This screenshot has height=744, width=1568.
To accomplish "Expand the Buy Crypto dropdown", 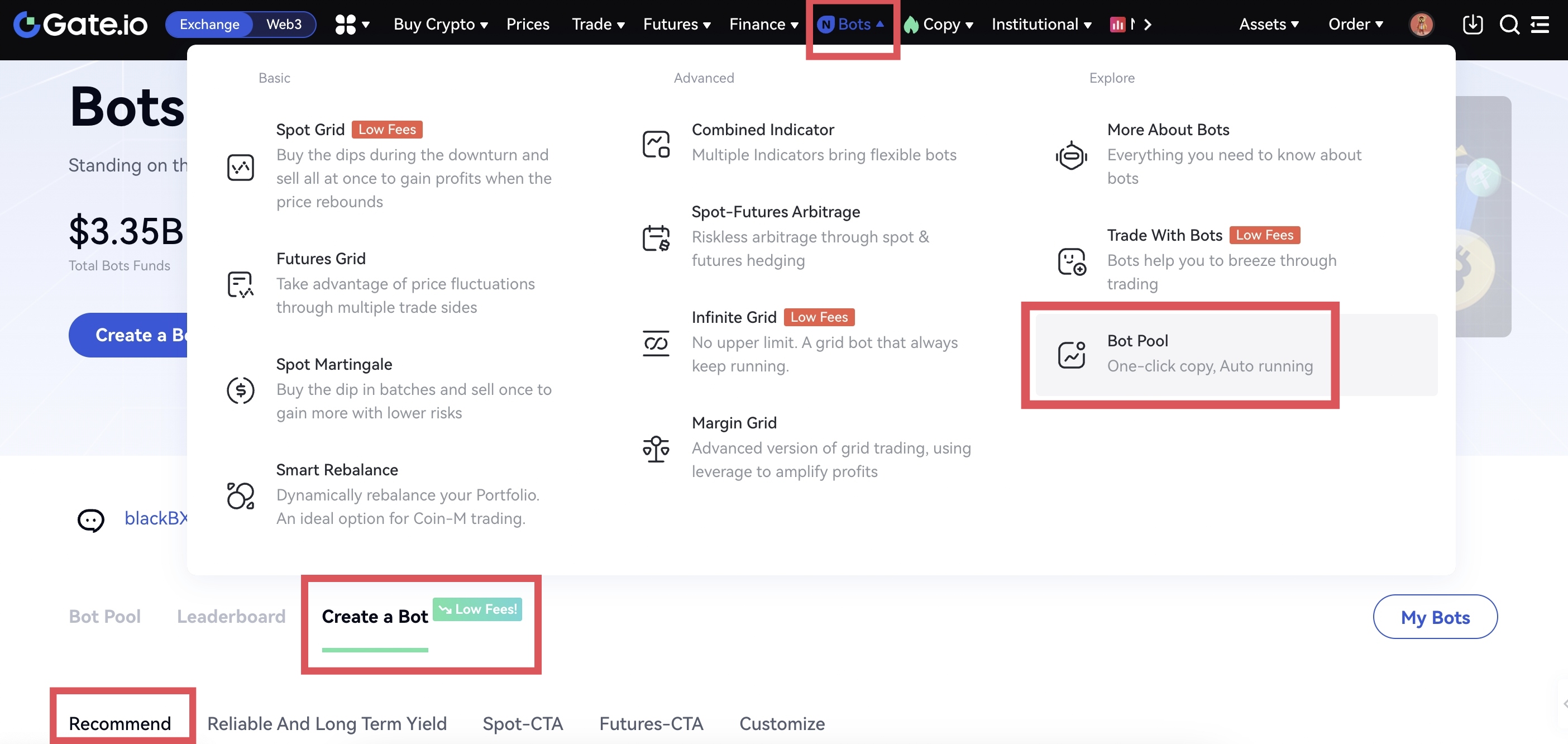I will (440, 25).
